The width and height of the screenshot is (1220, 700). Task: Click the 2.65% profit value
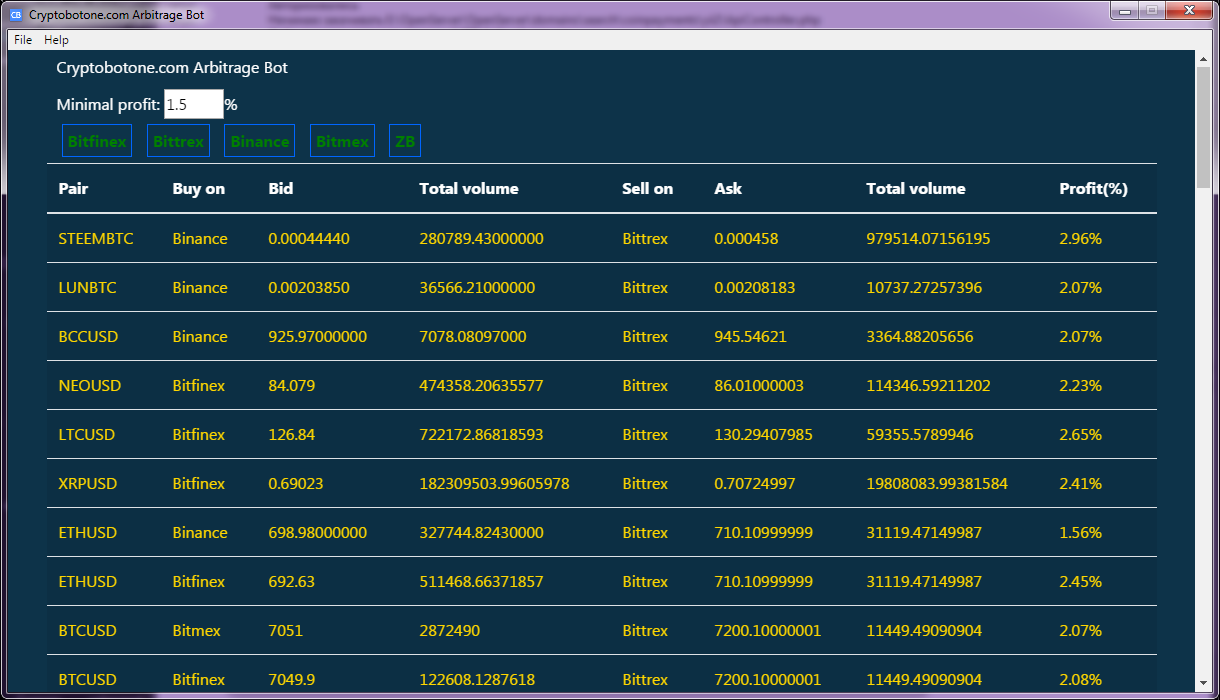coord(1081,435)
